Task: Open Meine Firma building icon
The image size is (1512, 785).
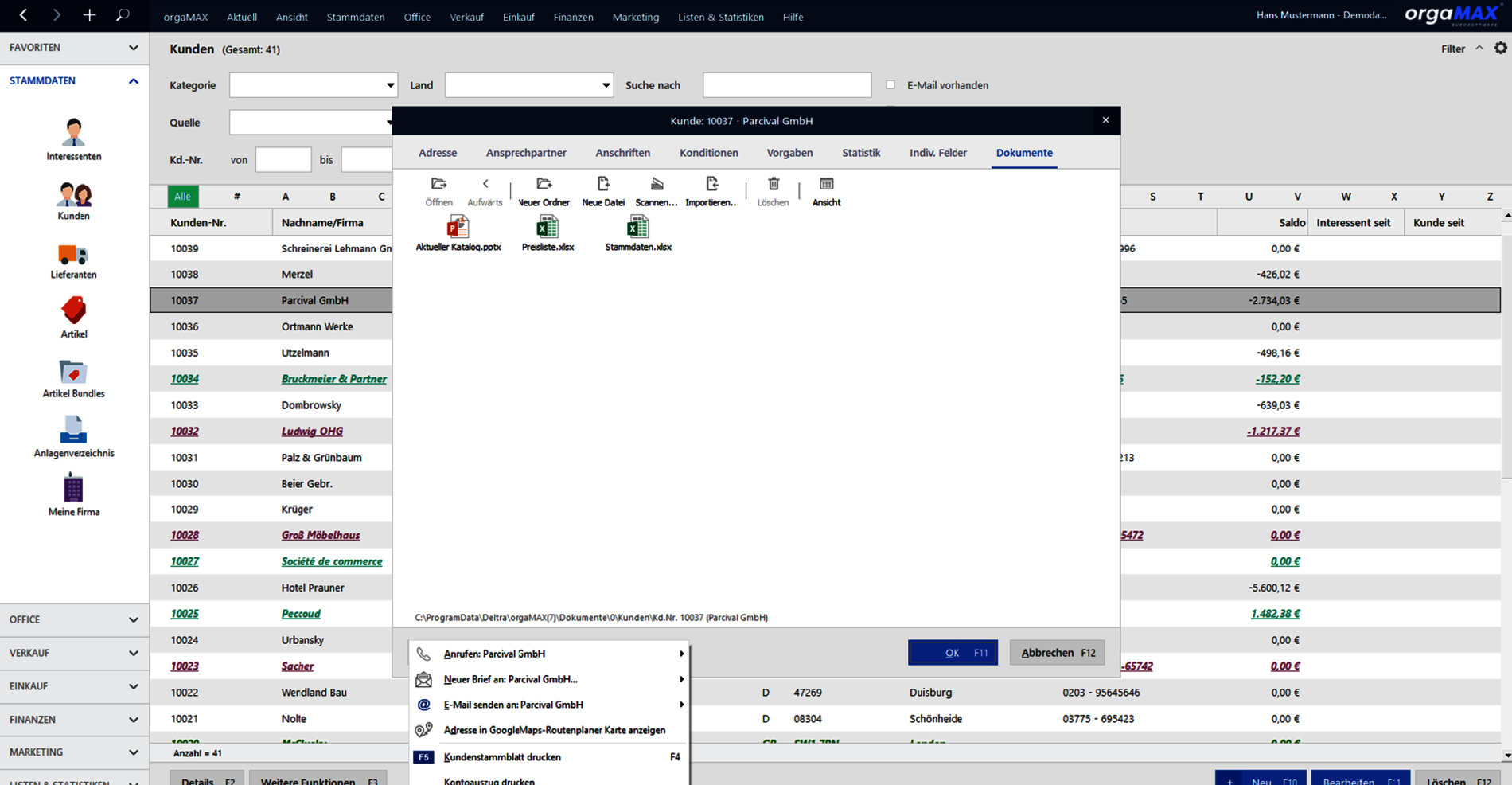Action: pos(74,494)
